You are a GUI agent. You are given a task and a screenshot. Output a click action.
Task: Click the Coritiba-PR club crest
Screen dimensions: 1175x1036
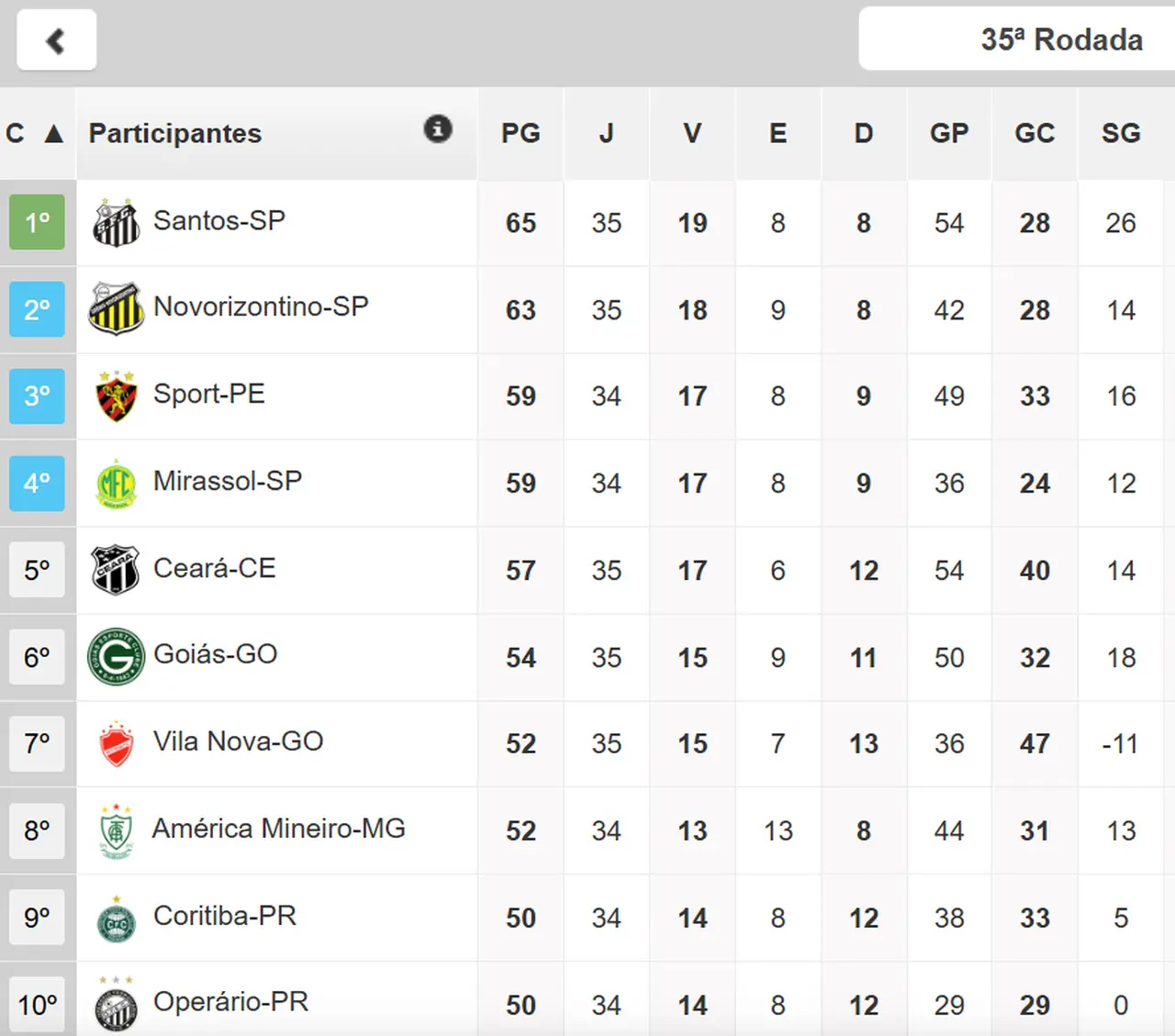pyautogui.click(x=117, y=919)
